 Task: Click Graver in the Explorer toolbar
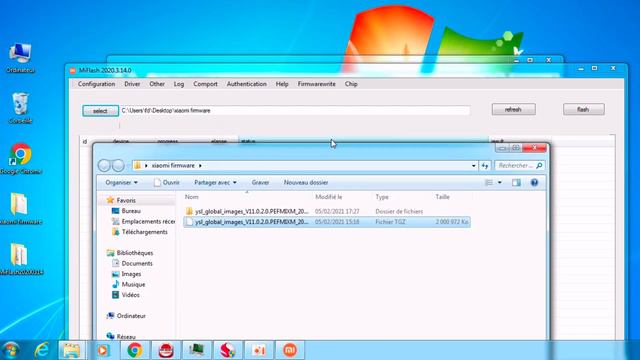(x=260, y=182)
